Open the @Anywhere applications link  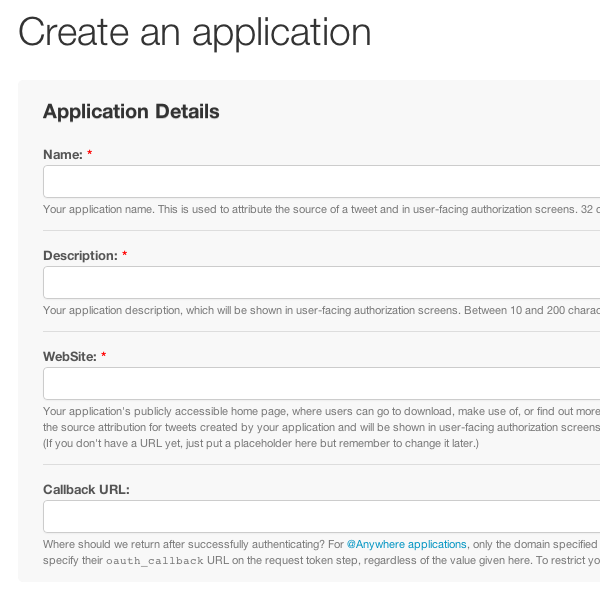[406, 544]
